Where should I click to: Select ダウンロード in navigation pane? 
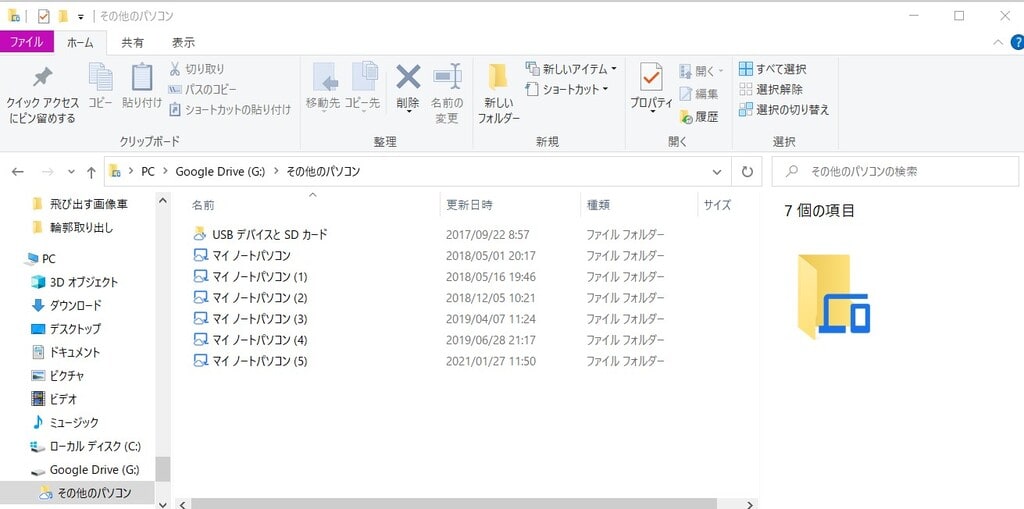tap(66, 305)
